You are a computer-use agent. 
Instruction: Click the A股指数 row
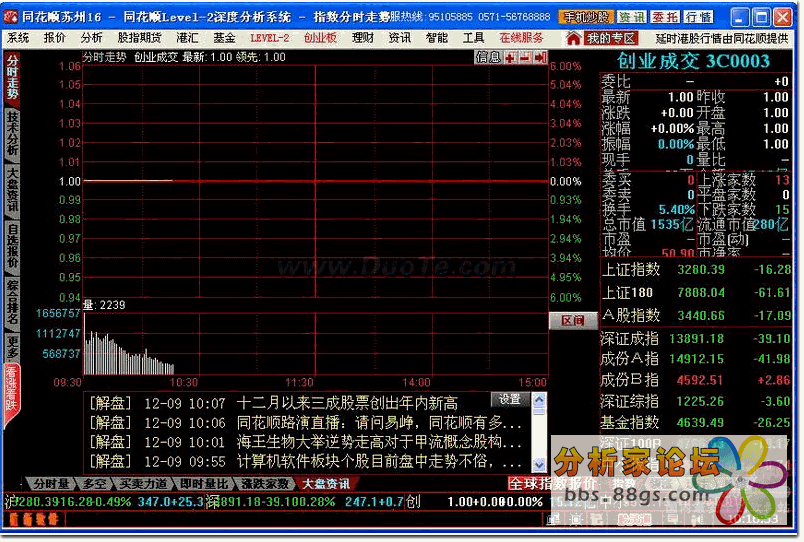tap(696, 315)
